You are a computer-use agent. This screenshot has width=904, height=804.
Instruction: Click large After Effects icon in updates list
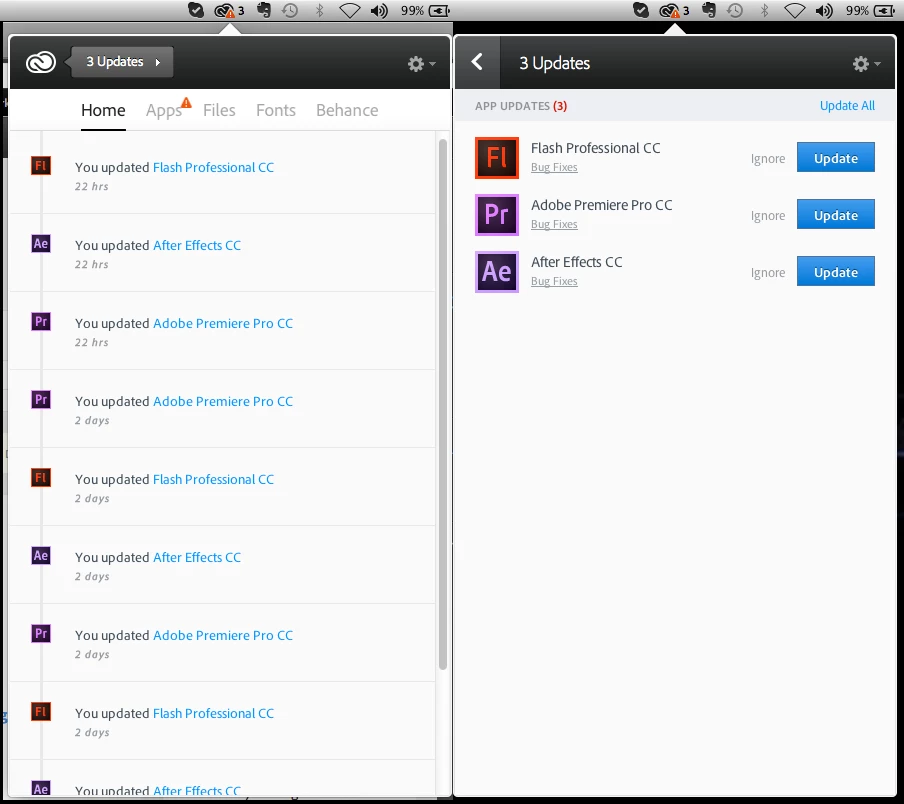pyautogui.click(x=497, y=272)
